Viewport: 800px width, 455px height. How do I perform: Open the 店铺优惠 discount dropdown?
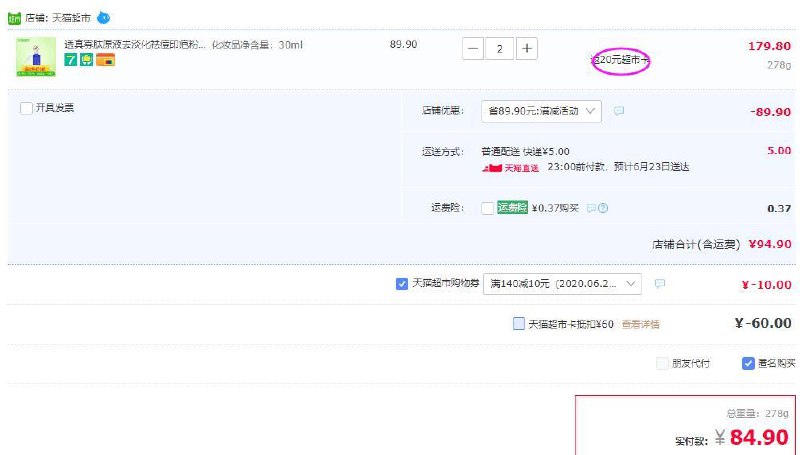pyautogui.click(x=541, y=111)
